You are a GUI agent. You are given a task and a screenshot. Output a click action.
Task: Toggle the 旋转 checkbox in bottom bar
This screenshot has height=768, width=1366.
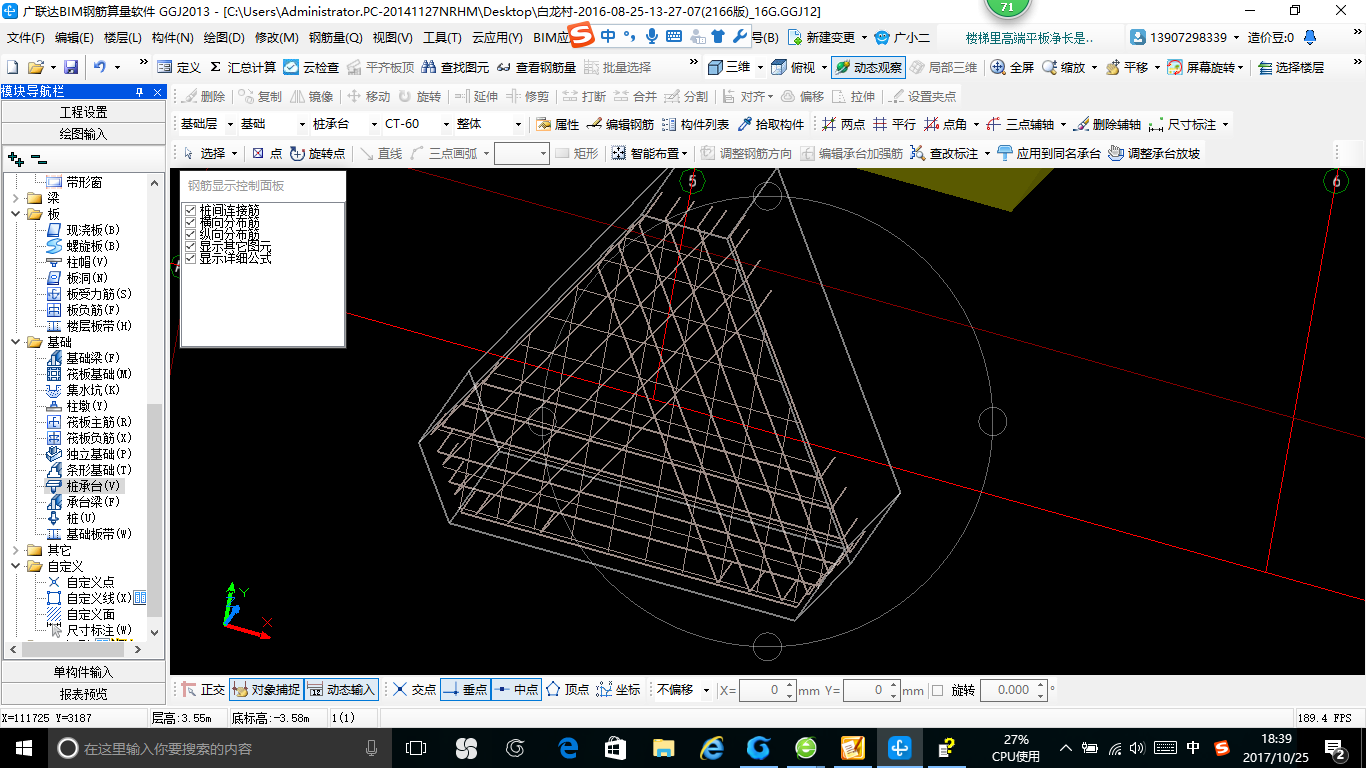[x=937, y=690]
